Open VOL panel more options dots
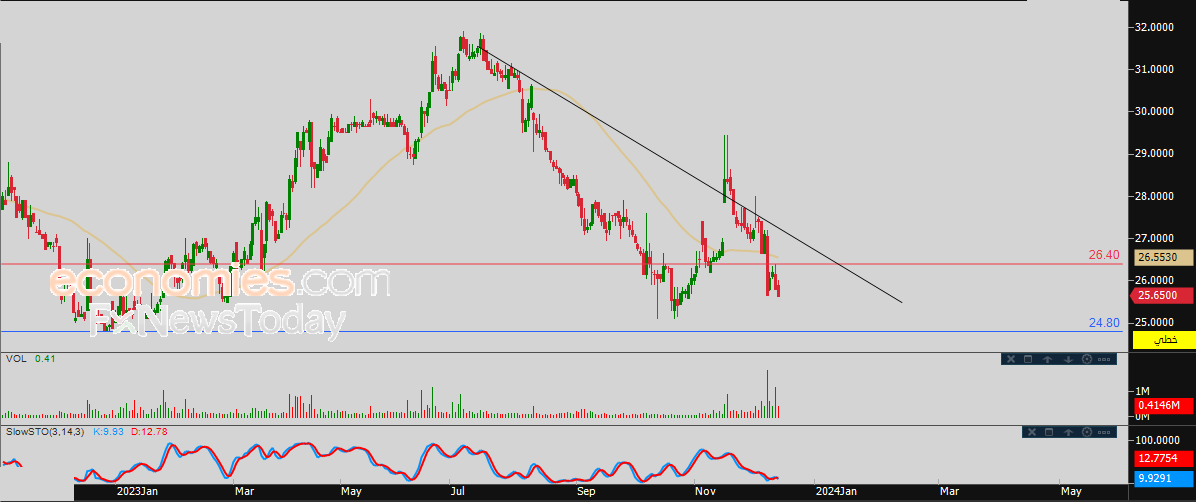The image size is (1196, 502). pyautogui.click(x=1104, y=359)
